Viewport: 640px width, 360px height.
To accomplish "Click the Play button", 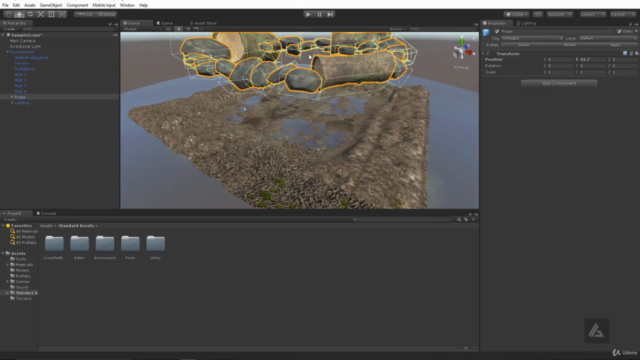I will 308,14.
